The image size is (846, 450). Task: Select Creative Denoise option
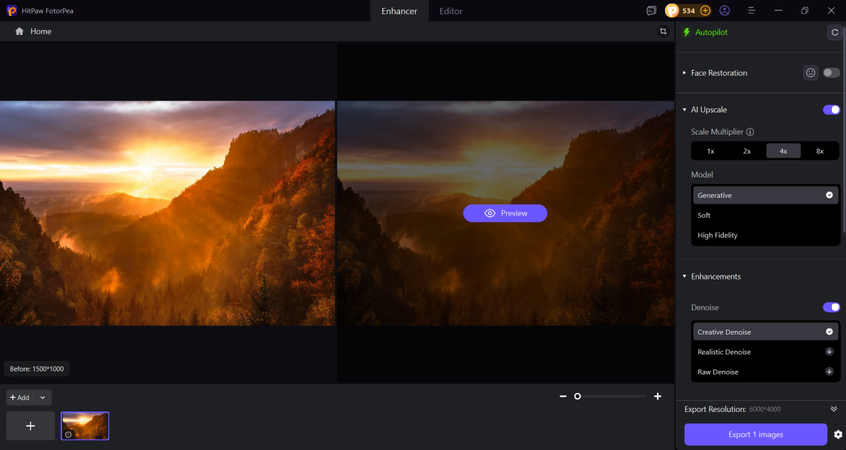click(765, 332)
